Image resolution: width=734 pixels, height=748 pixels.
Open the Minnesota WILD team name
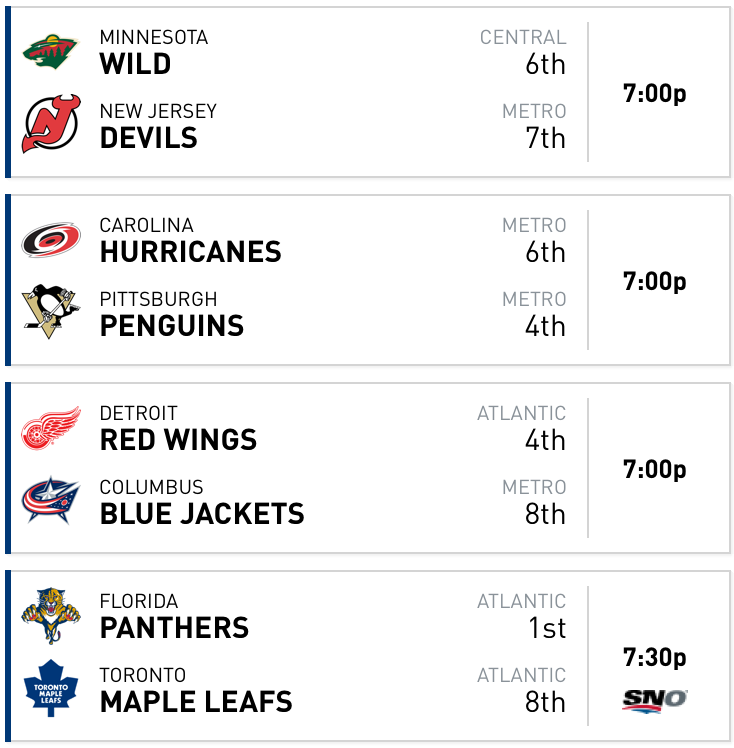click(135, 64)
